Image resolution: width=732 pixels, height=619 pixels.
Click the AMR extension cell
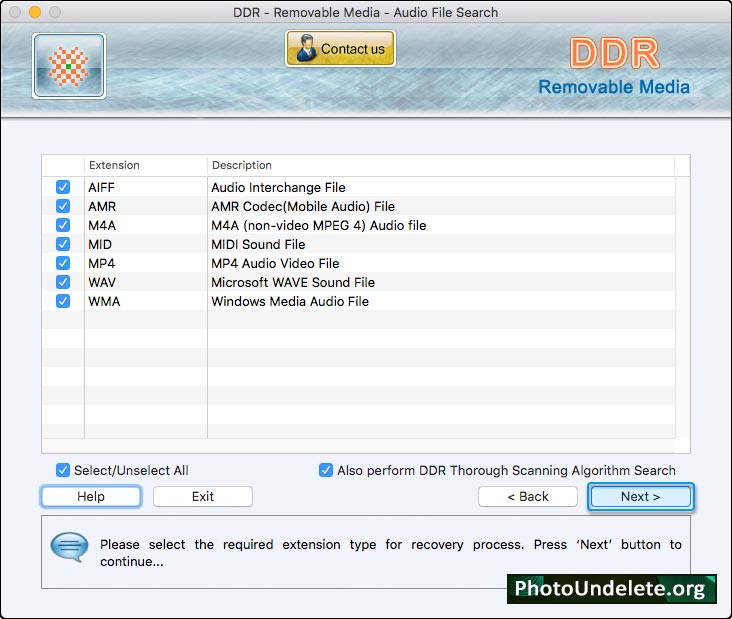(x=146, y=206)
